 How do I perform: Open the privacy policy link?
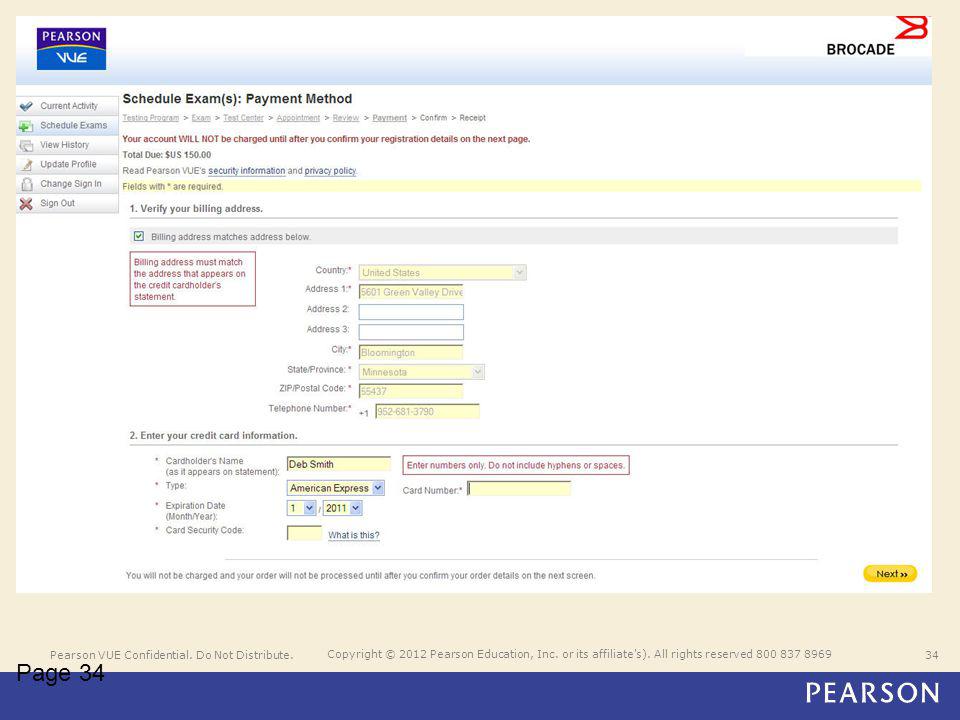pyautogui.click(x=330, y=171)
